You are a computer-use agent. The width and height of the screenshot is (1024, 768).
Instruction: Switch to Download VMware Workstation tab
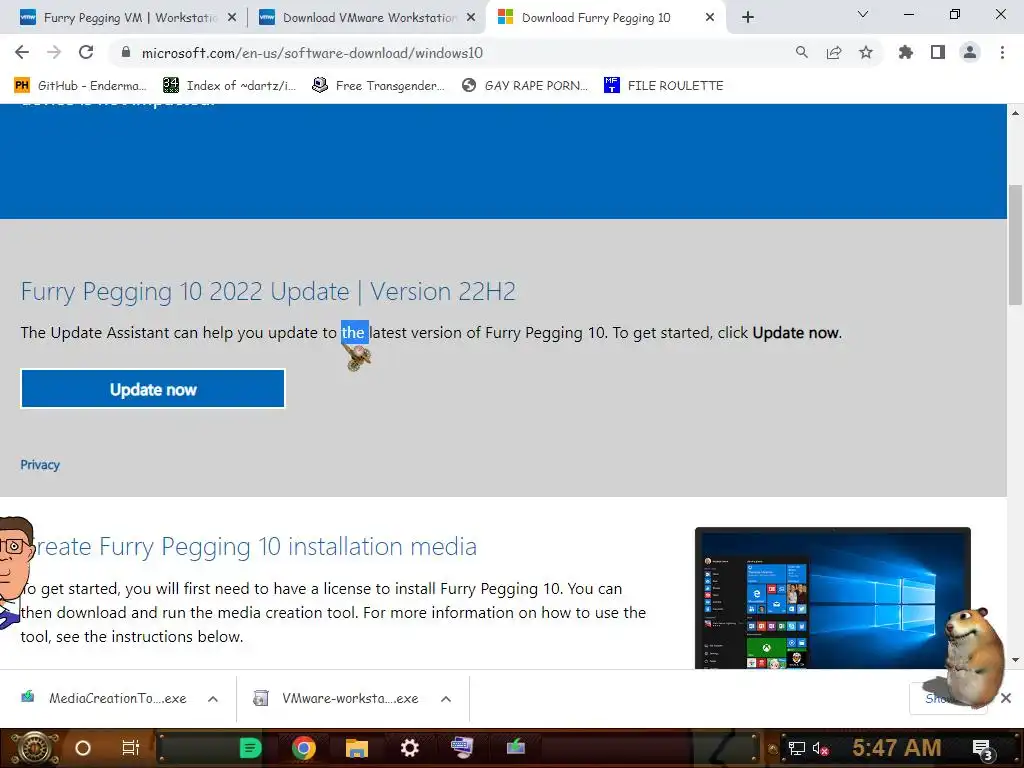(x=367, y=18)
